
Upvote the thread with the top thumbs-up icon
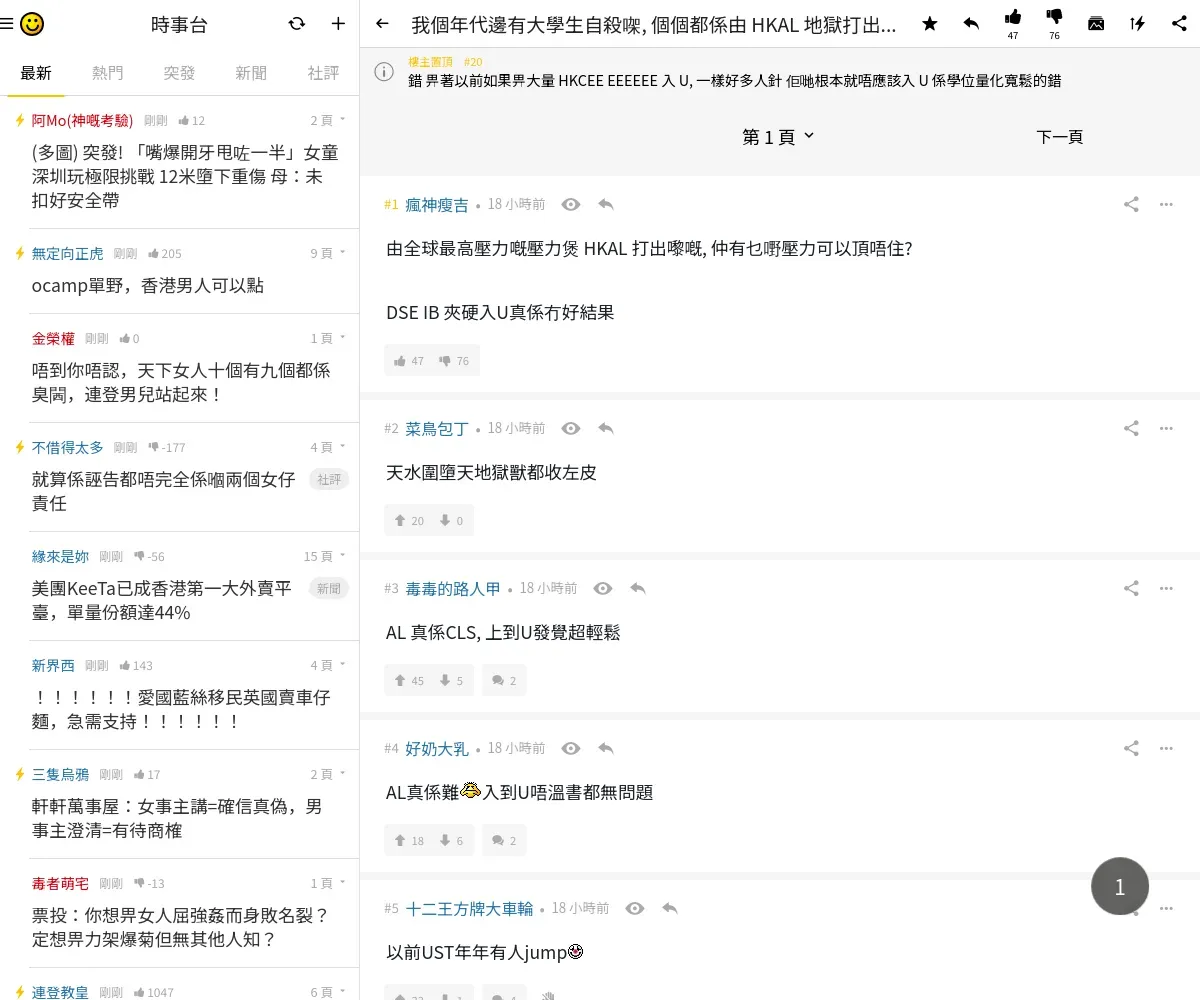[1013, 17]
